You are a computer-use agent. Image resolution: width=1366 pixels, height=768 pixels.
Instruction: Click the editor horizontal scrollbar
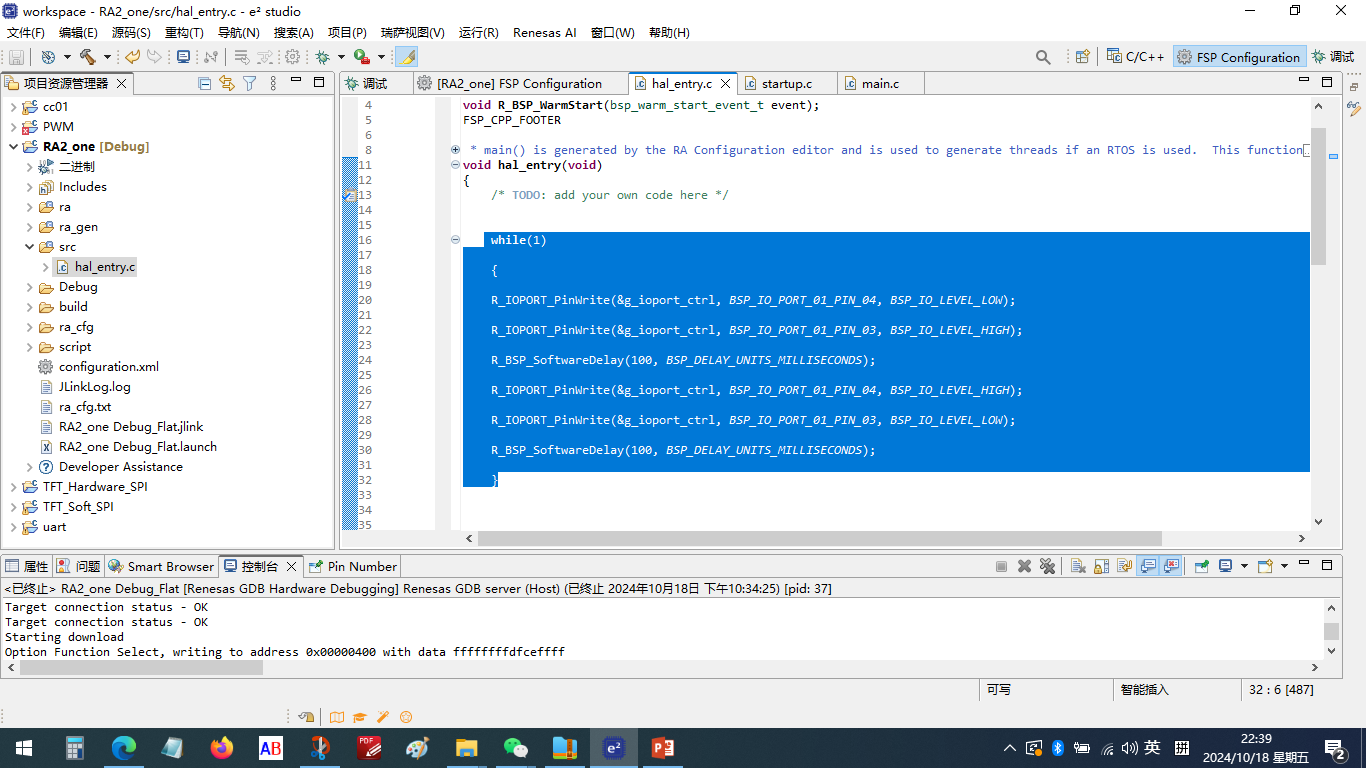coord(820,538)
